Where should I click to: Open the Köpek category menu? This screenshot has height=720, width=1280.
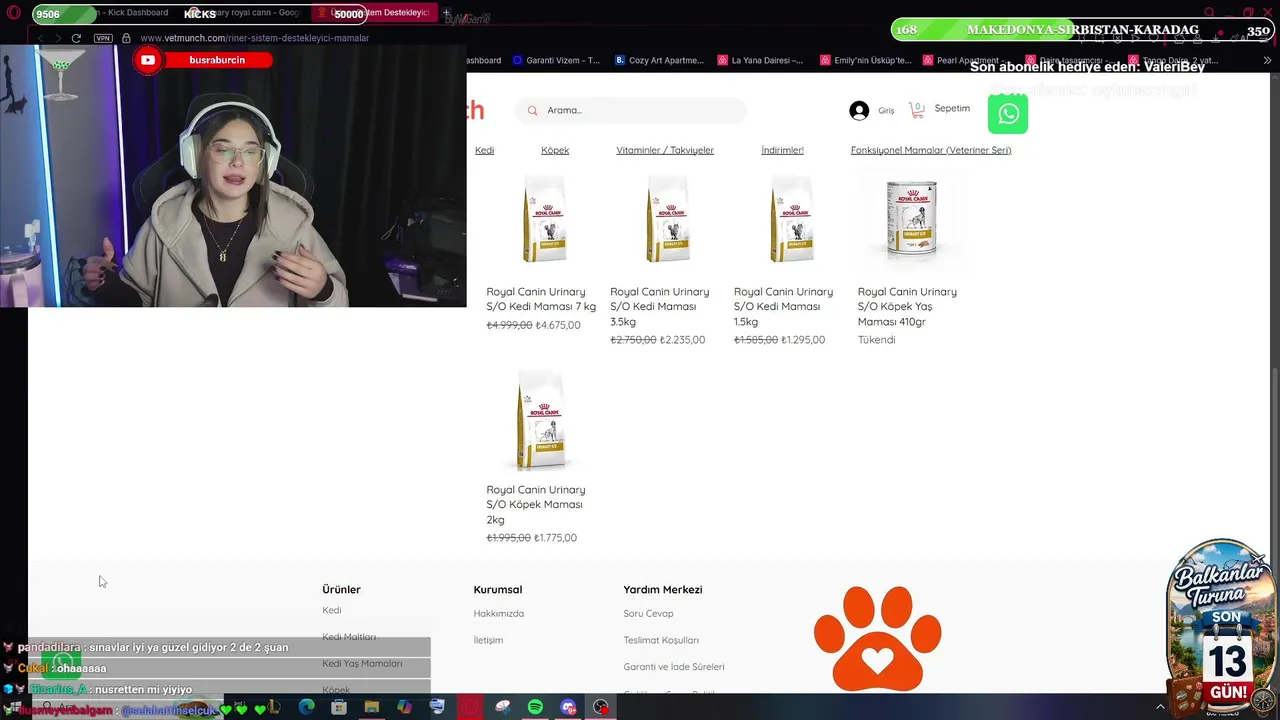point(555,150)
